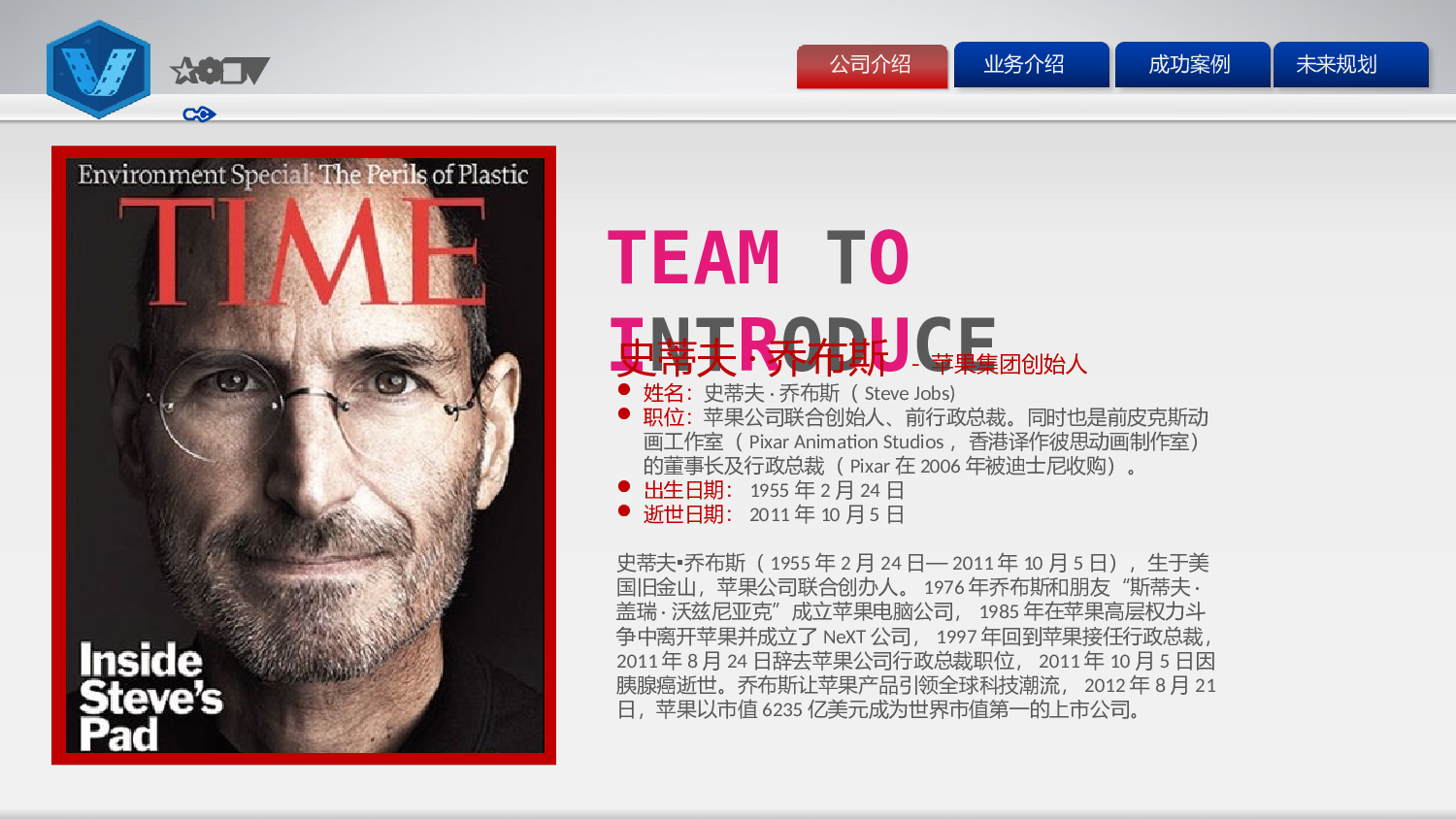Click the small blue link-shaped symbol

(x=199, y=115)
